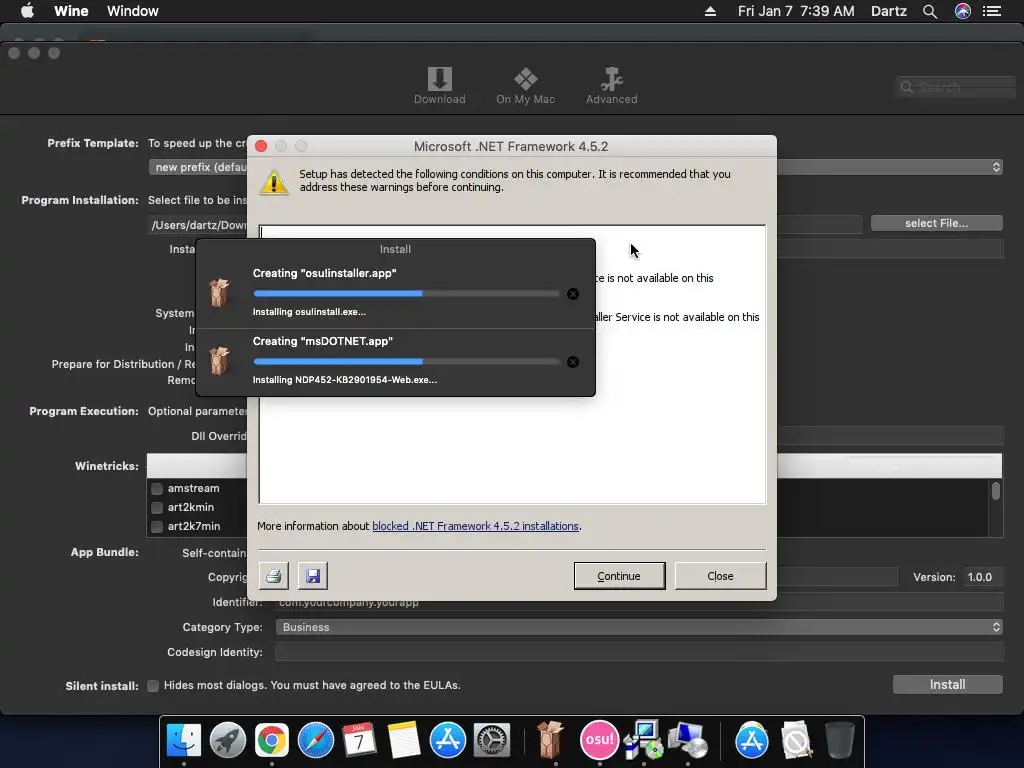This screenshot has width=1024, height=768.
Task: Open blocked .NET Framework 4.5.2 installations link
Action: click(x=475, y=526)
